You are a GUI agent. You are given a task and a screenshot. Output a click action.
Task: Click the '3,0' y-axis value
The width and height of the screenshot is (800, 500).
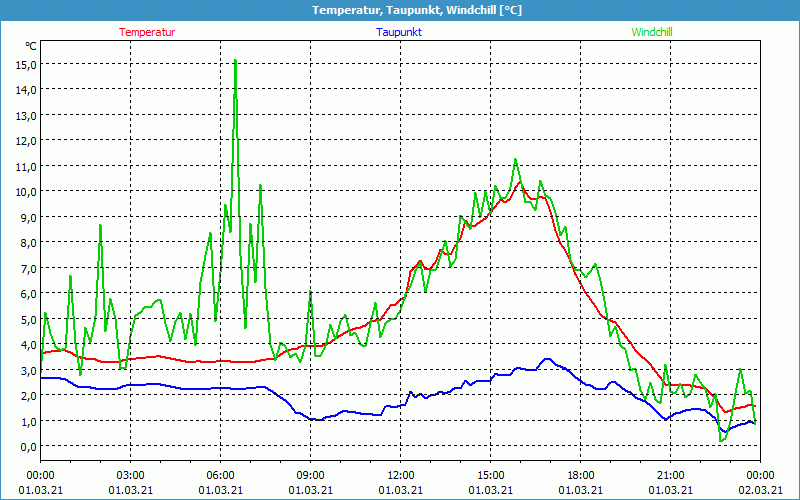[x=29, y=370]
